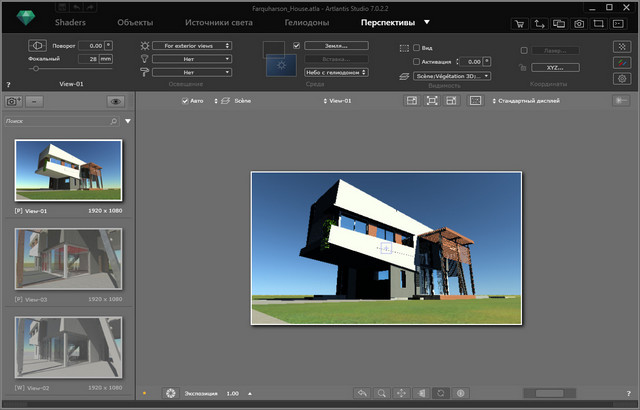The image size is (640, 410).
Task: Click the zoom magnifier tool in bottom toolbar
Action: [382, 394]
